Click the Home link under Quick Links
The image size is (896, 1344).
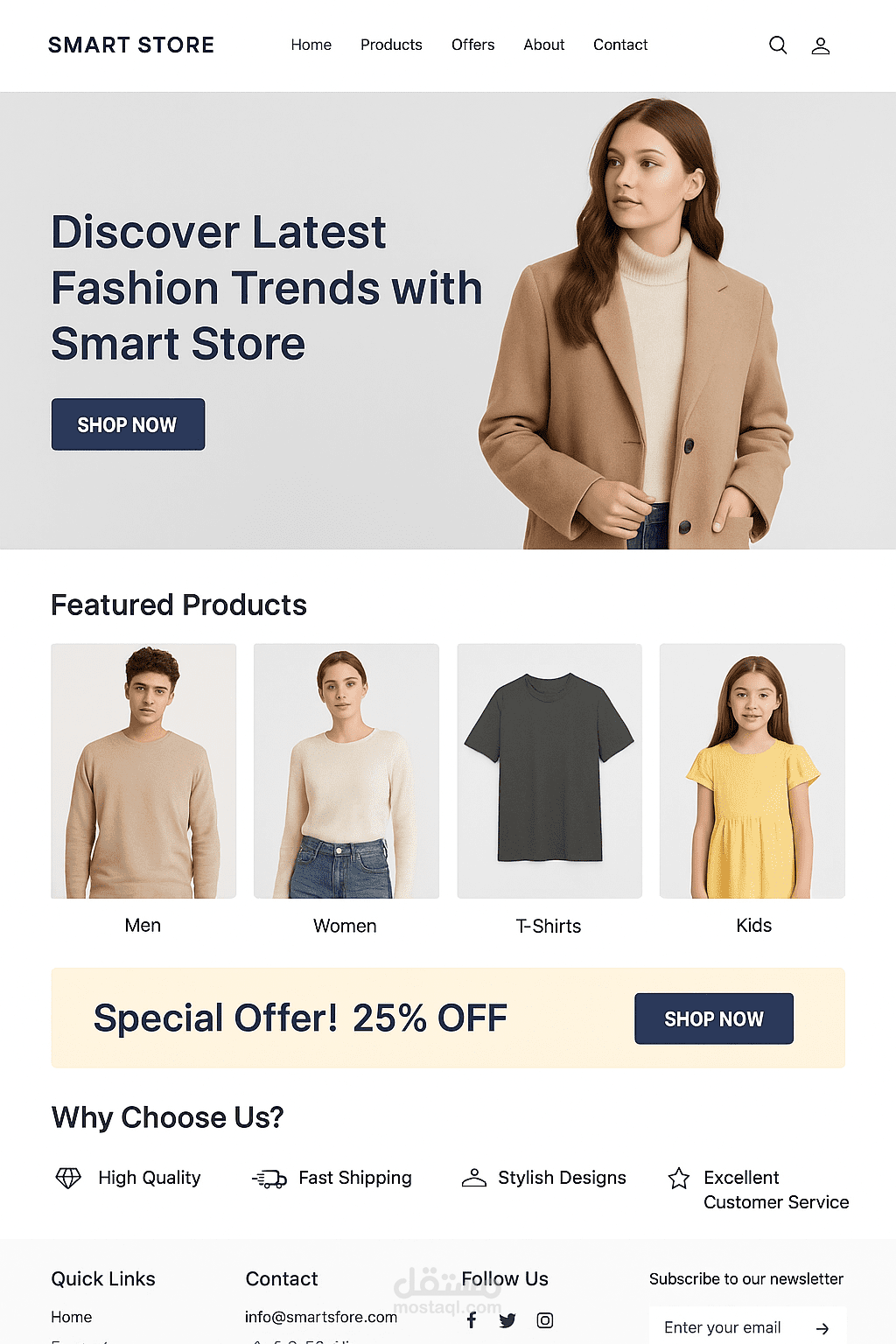(72, 1317)
